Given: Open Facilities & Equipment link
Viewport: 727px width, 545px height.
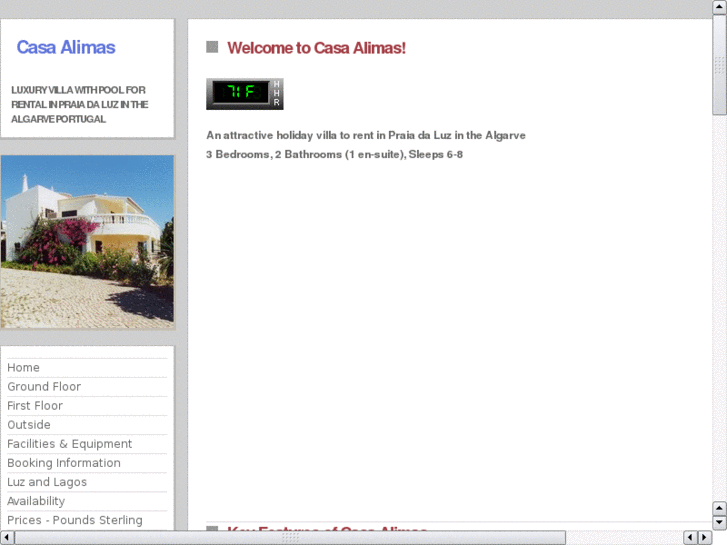Looking at the screenshot, I should coord(70,444).
